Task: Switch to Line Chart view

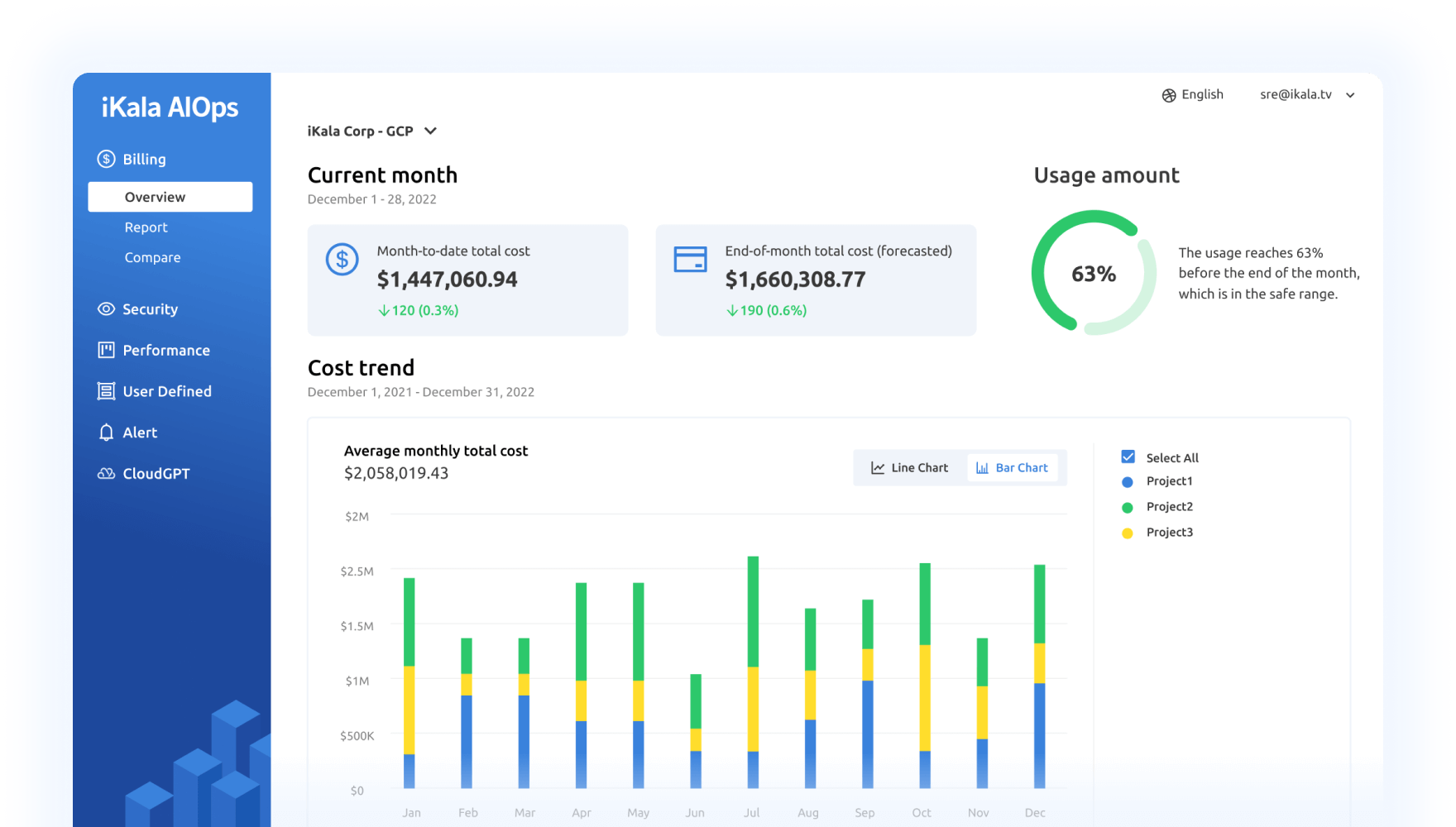Action: [909, 468]
